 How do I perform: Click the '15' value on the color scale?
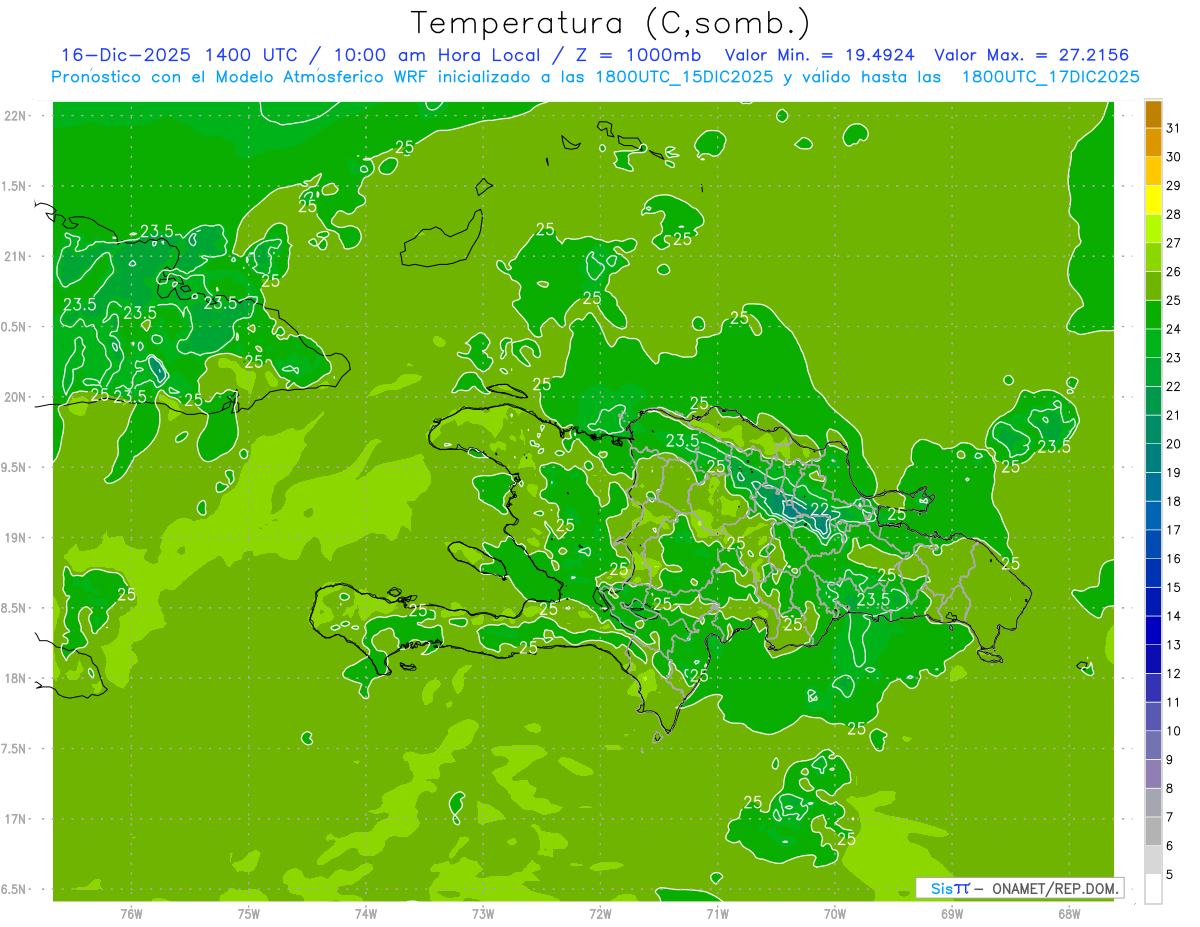click(x=1174, y=587)
